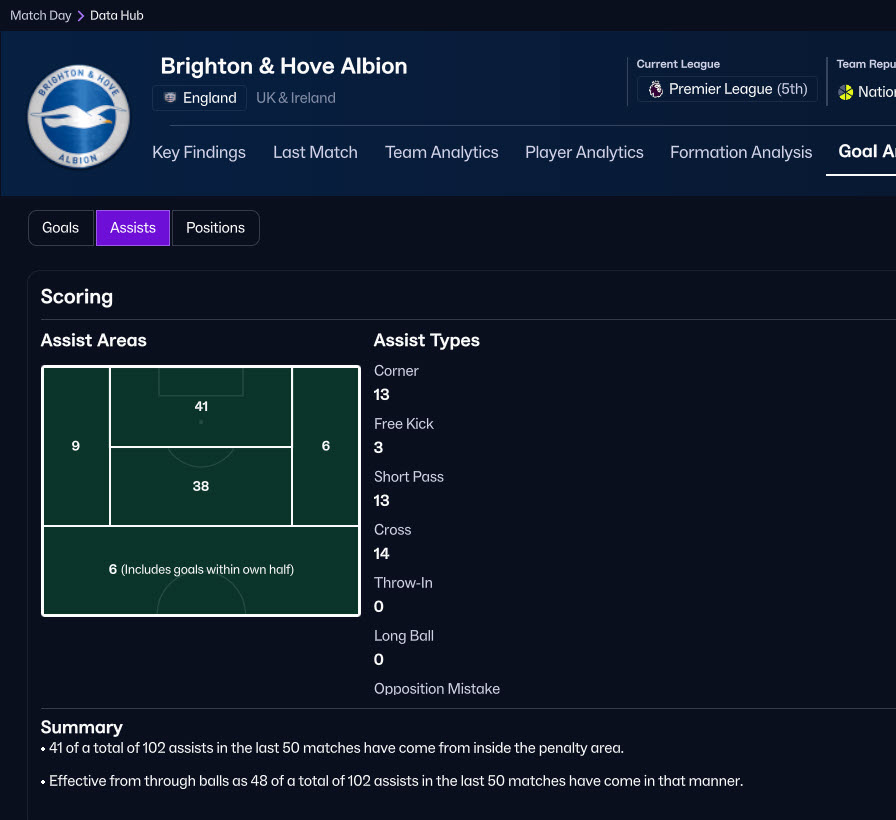Click the Brighton & Hove Albion club badge
Image resolution: width=896 pixels, height=820 pixels.
78,116
